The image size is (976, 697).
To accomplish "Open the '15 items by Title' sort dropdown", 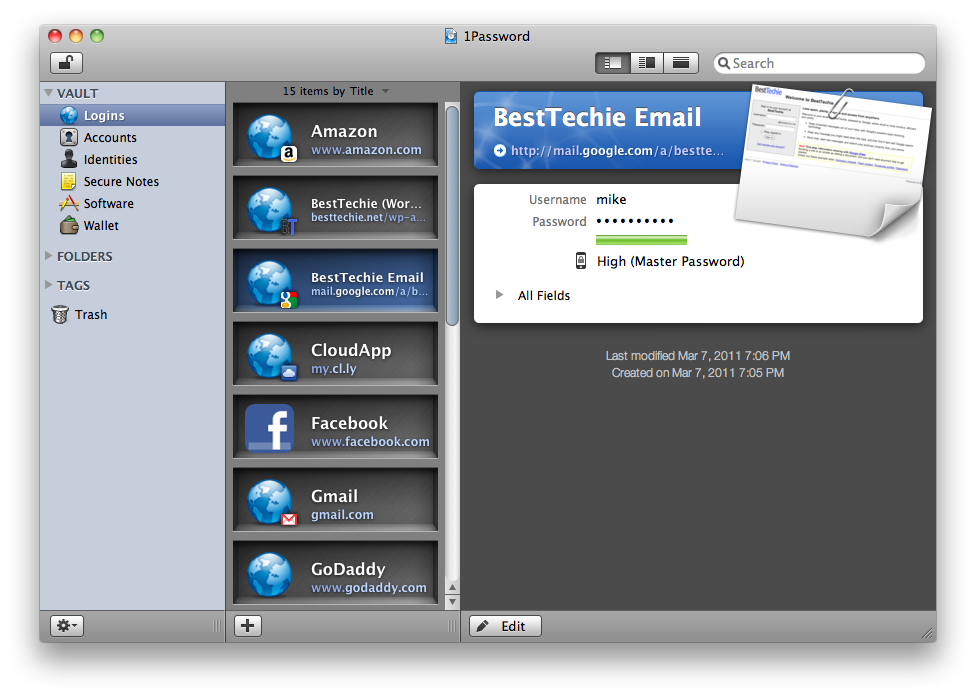I will pos(335,91).
